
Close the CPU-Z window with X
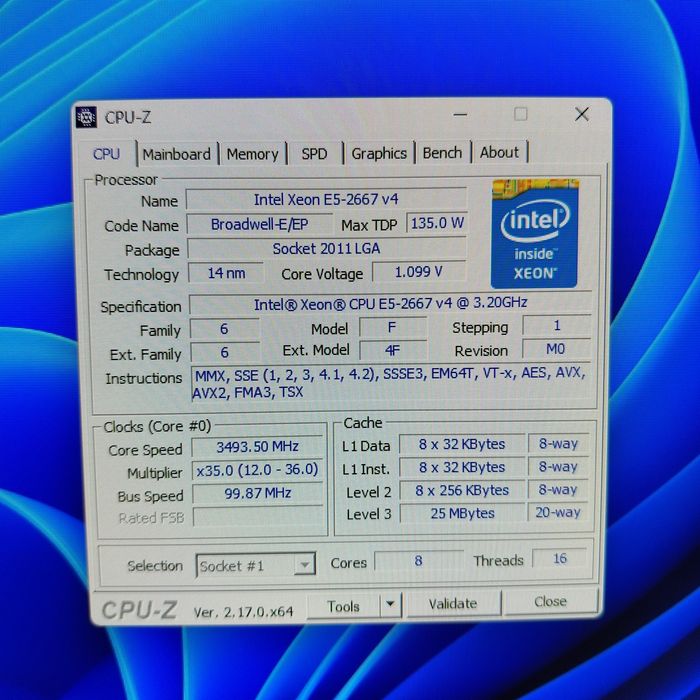[582, 114]
